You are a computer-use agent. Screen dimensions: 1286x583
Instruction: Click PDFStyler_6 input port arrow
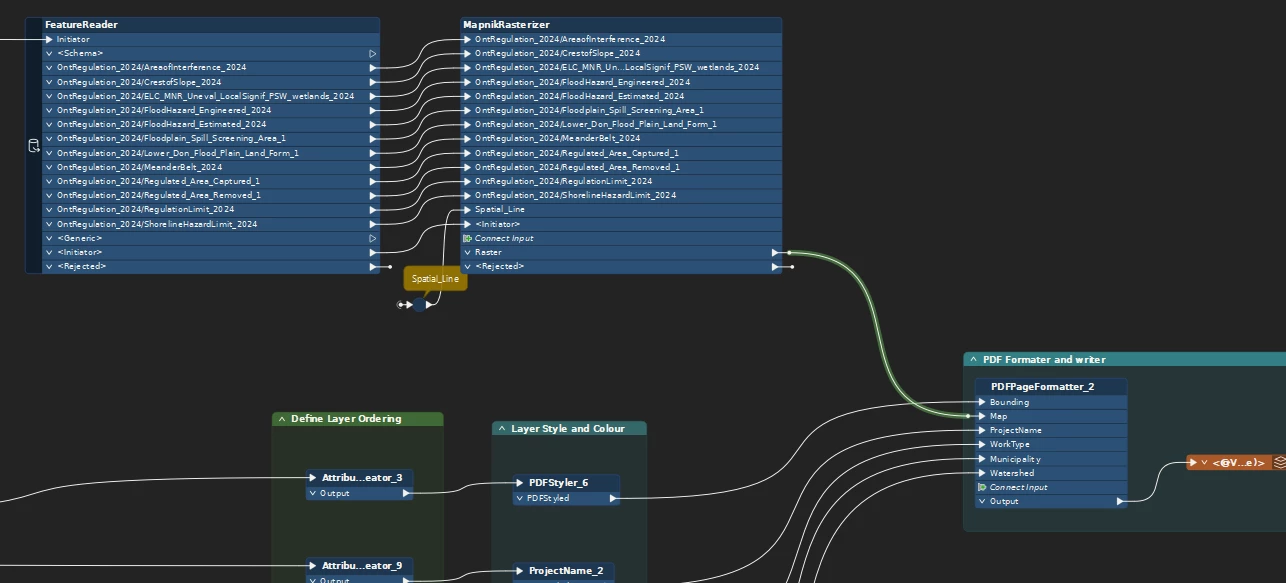[520, 483]
